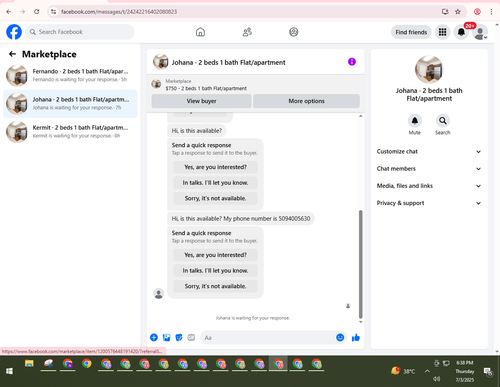500x387 pixels.
Task: Open more actions with the blue plus icon
Action: (154, 337)
